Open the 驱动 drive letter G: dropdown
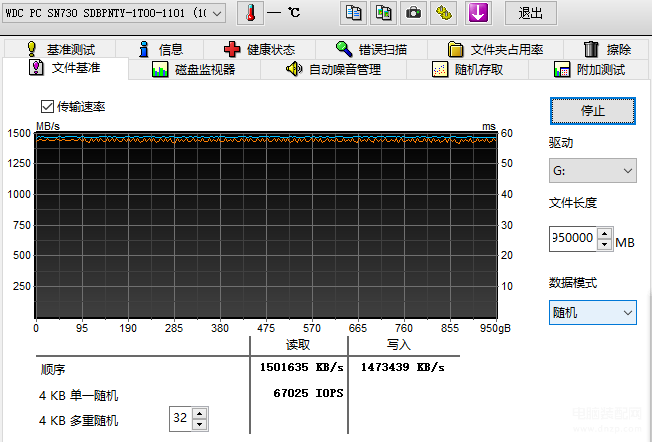This screenshot has height=442, width=652. pos(593,170)
